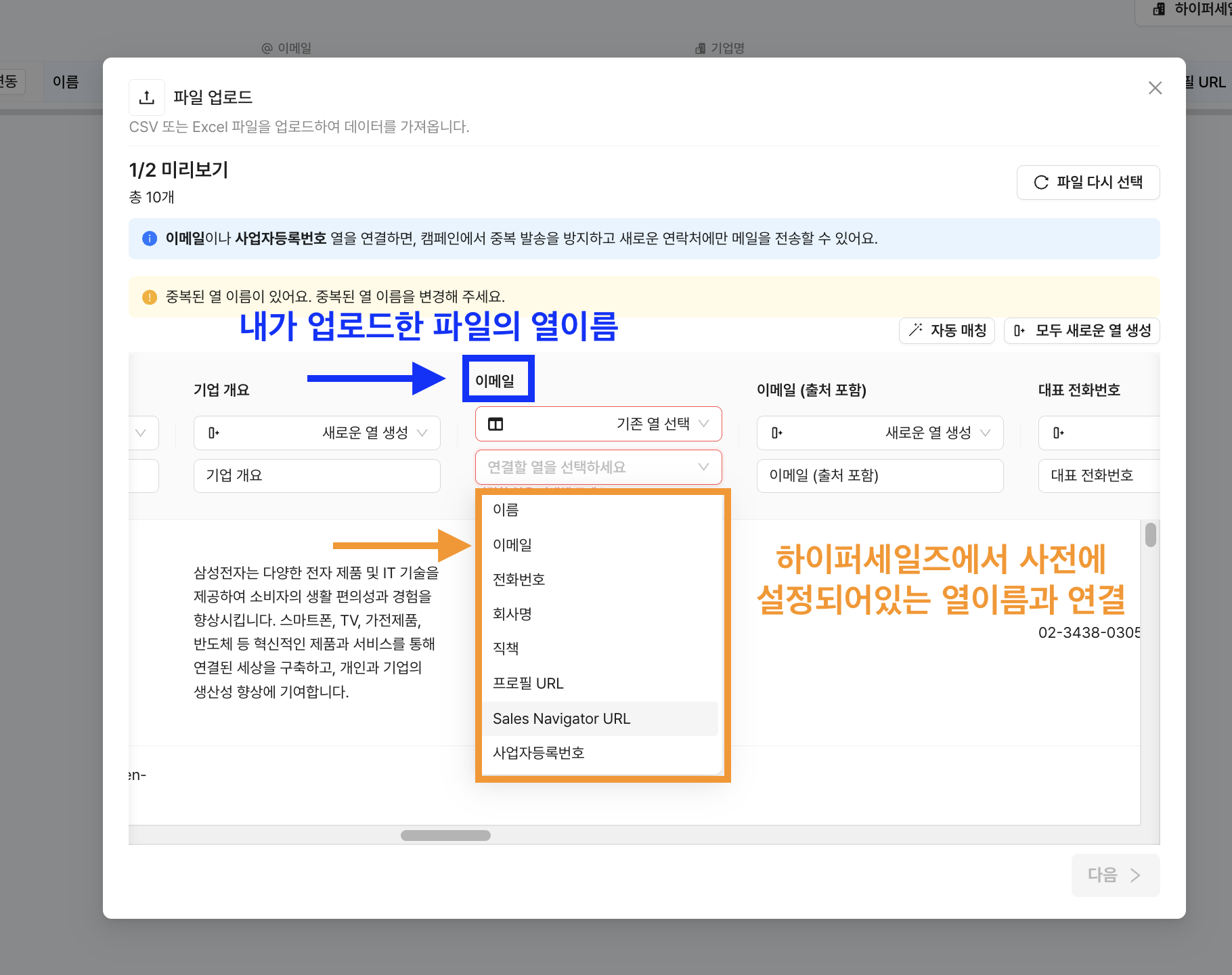Screen dimensions: 1232x975
Task: Open 새로운 열 생성 dropdown under 기업 개요
Action: [x=317, y=433]
